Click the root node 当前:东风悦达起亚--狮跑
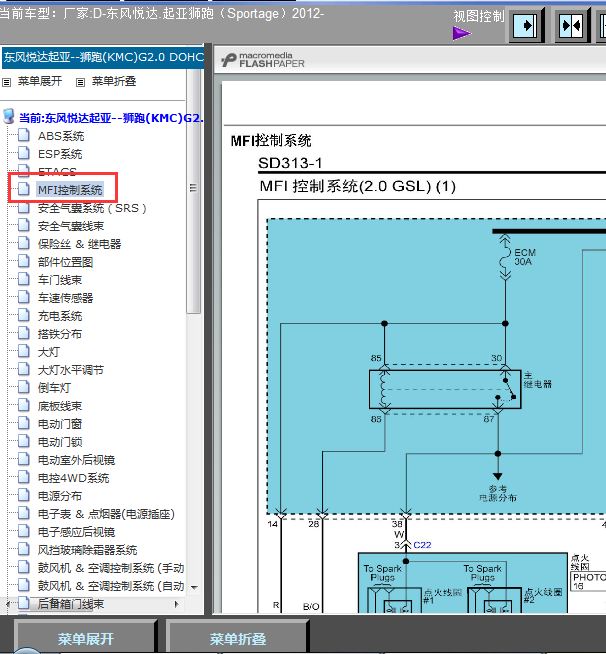Viewport: 606px width, 654px height. 111,118
